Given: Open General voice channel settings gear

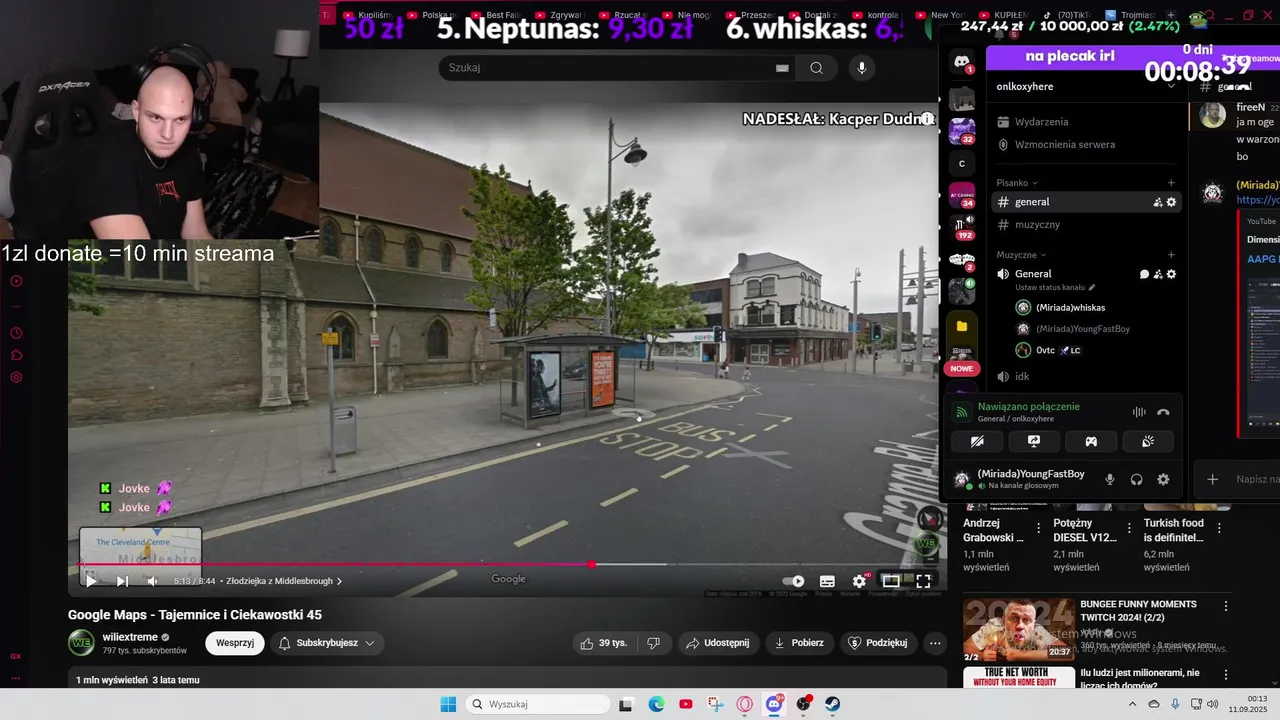Looking at the screenshot, I should click(1172, 274).
